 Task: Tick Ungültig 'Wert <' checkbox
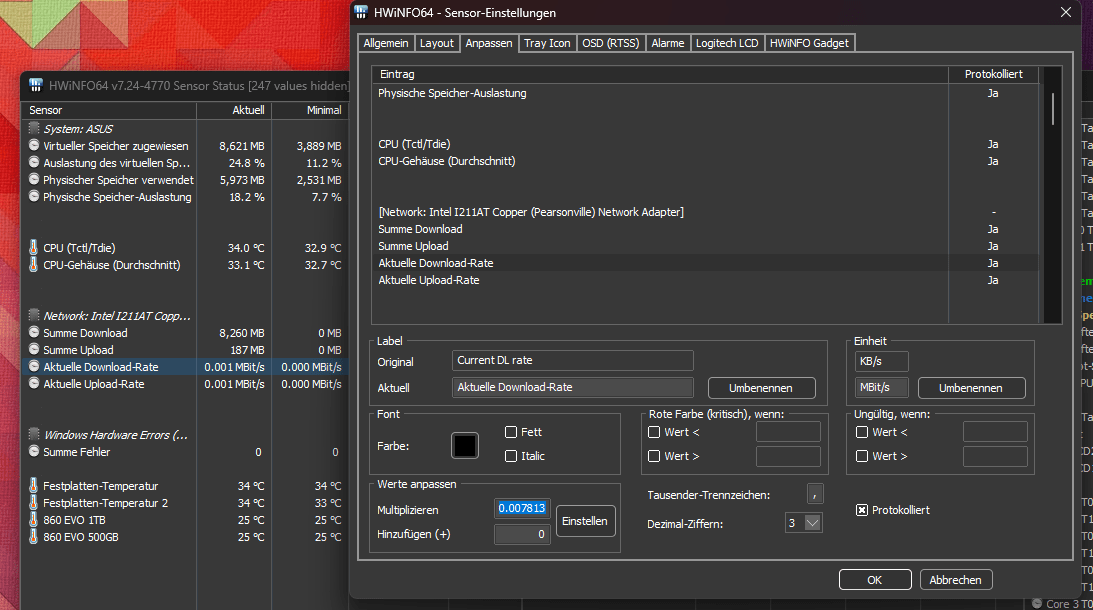pyautogui.click(x=862, y=432)
